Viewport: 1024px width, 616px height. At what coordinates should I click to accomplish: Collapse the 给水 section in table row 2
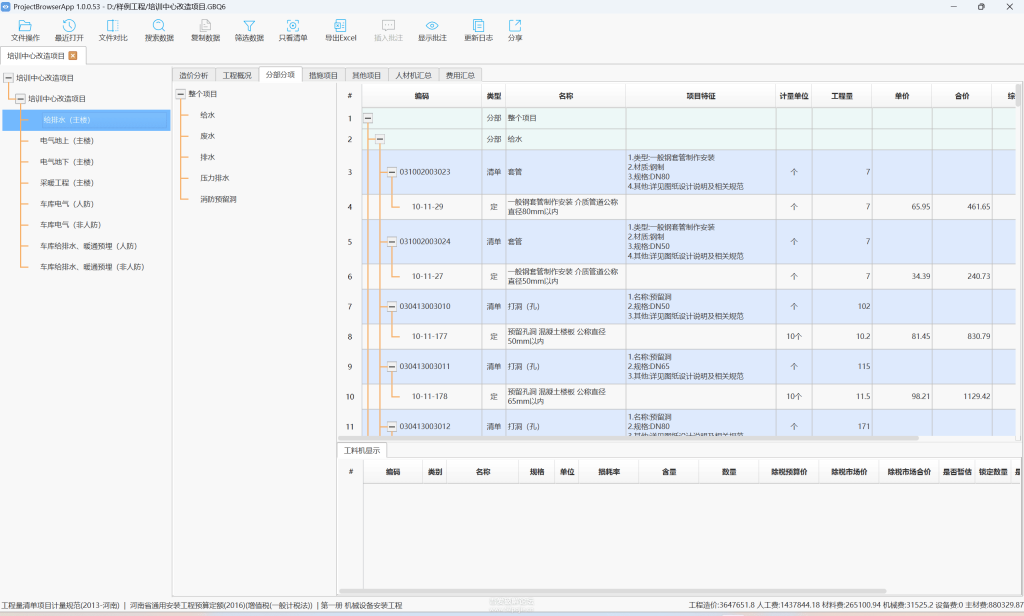pyautogui.click(x=379, y=139)
